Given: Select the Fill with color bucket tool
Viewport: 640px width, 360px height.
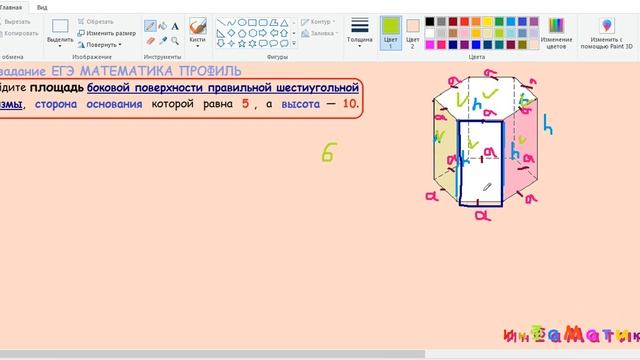Looking at the screenshot, I should tap(162, 26).
